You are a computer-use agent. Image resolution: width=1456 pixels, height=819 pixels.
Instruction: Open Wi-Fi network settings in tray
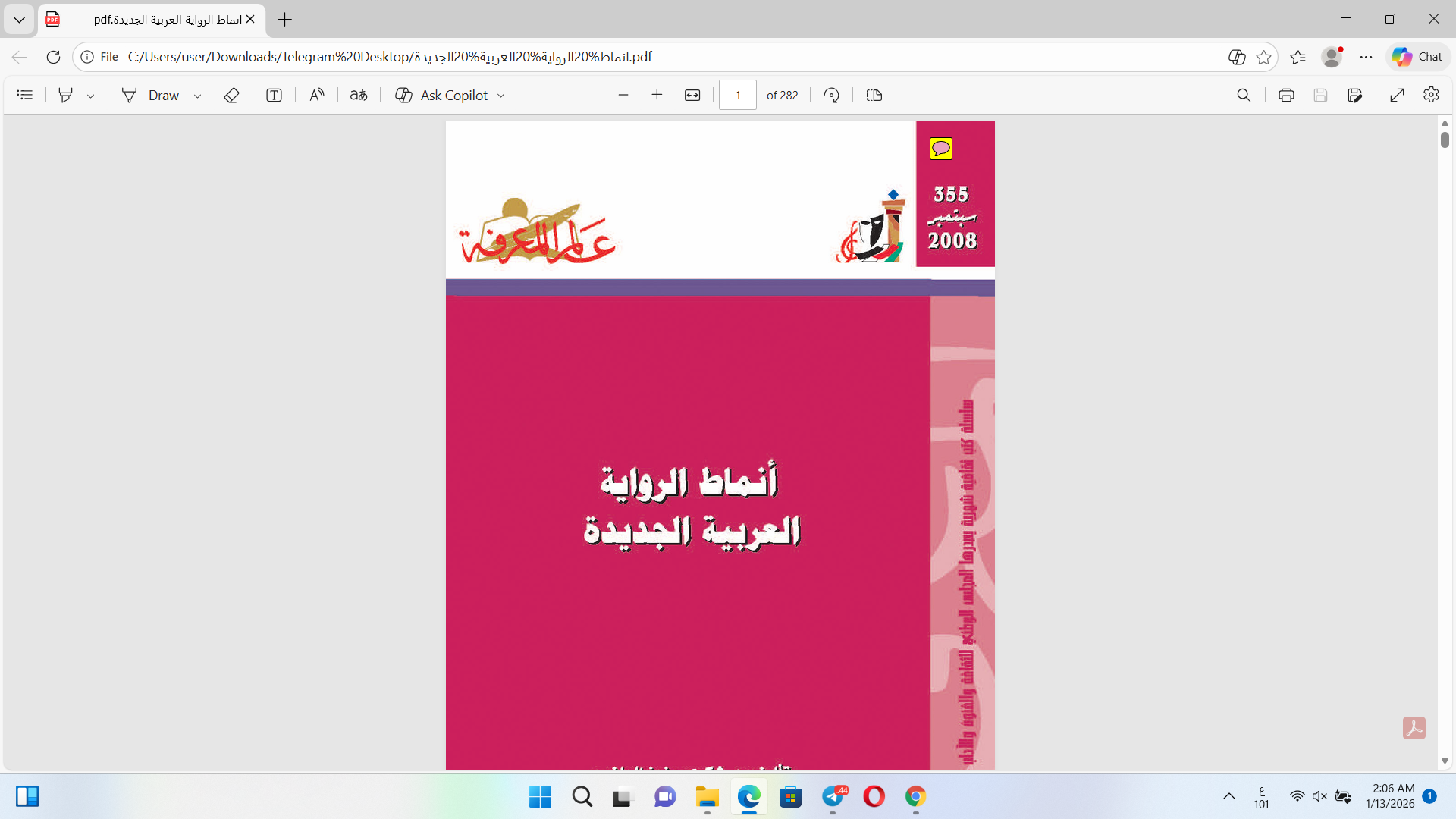tap(1298, 796)
